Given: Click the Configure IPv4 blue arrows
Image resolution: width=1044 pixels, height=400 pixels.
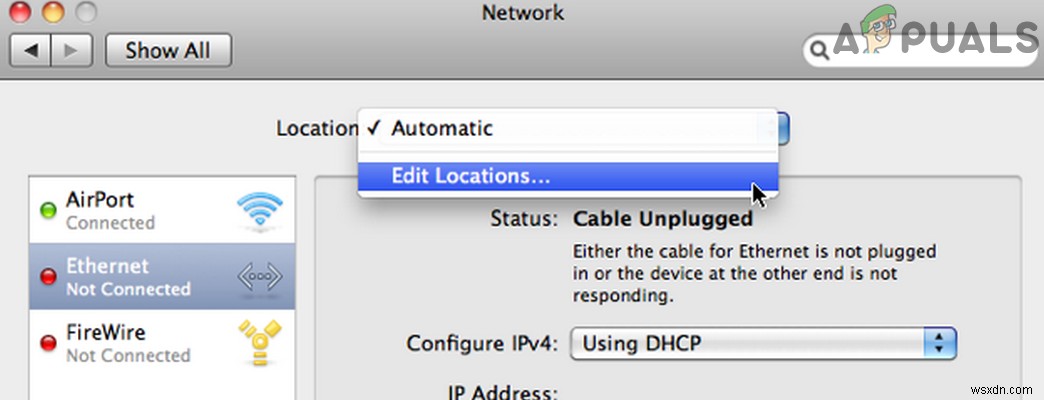Looking at the screenshot, I should 938,344.
